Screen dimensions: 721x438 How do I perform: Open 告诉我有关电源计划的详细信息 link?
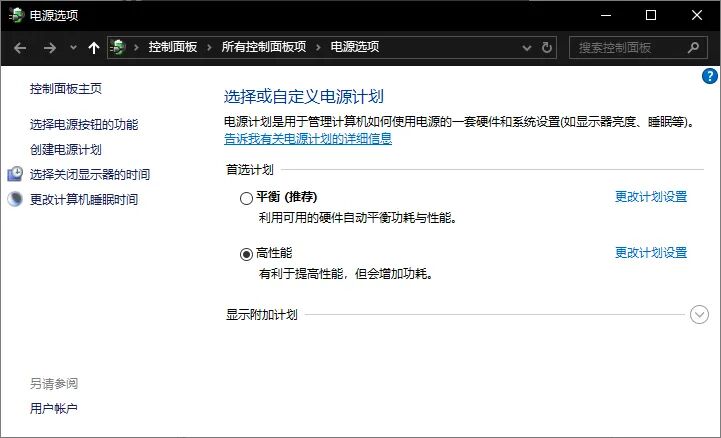[307, 139]
